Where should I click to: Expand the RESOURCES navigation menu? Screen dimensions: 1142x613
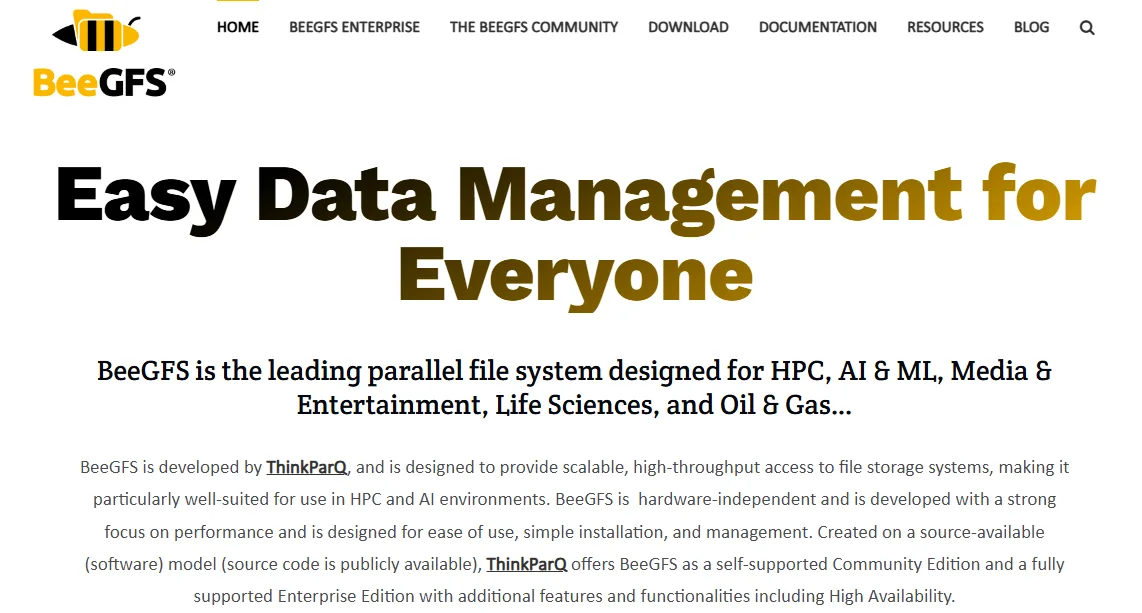point(945,27)
